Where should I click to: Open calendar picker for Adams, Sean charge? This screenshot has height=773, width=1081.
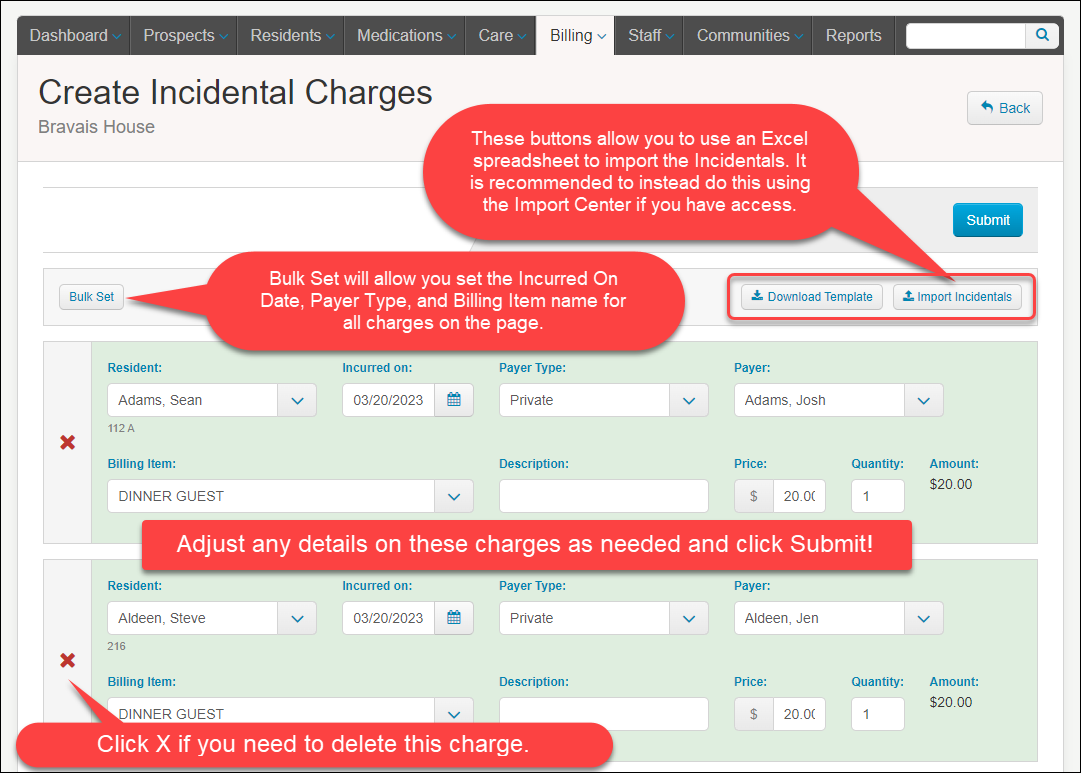click(x=453, y=400)
